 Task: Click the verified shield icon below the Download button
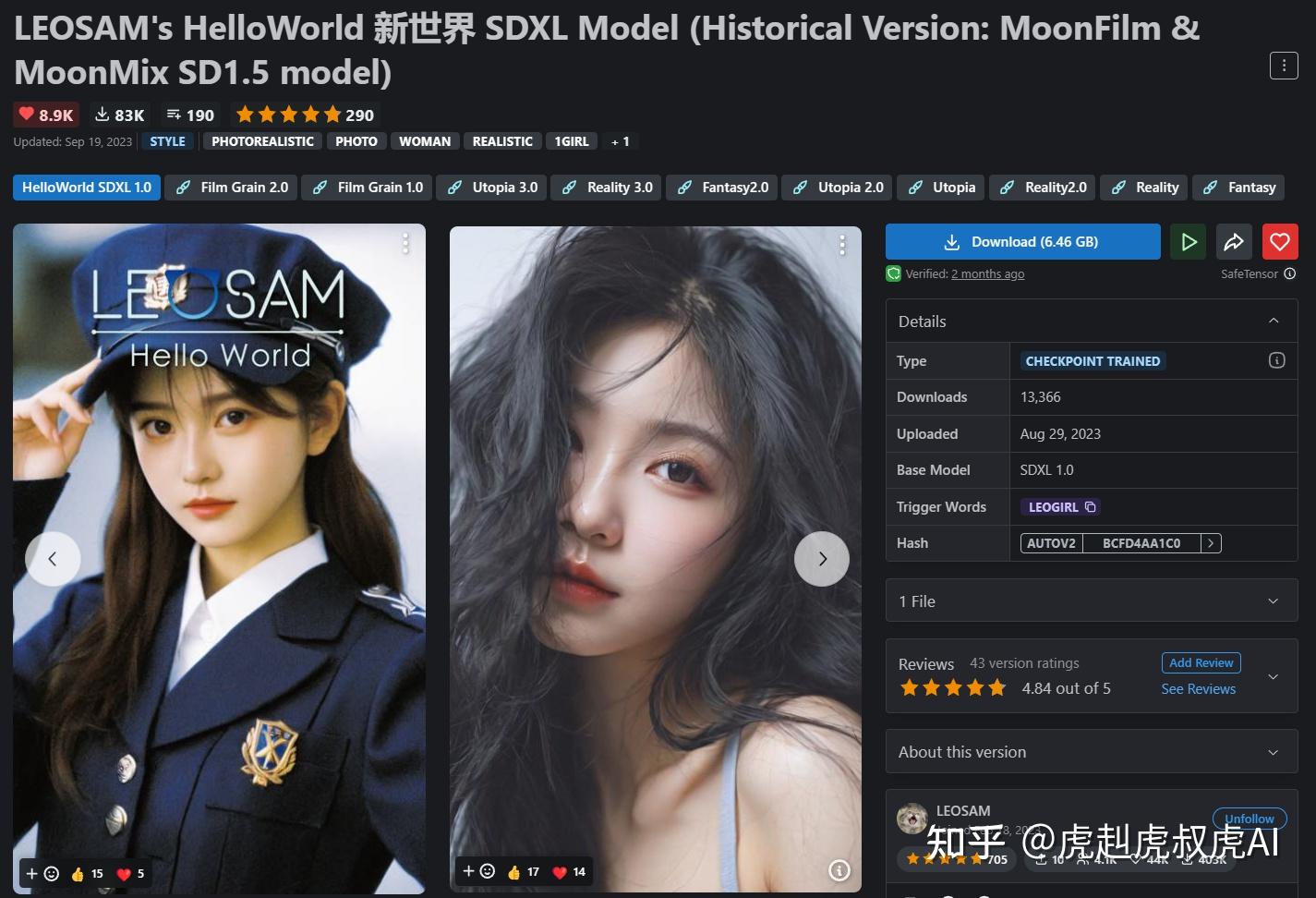(893, 273)
